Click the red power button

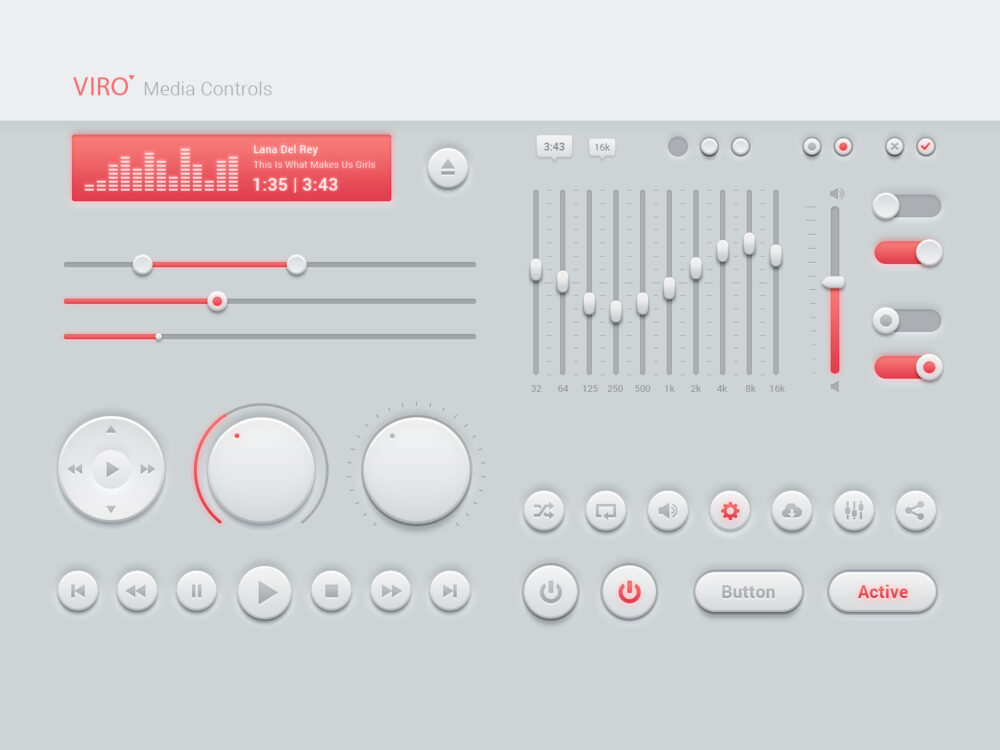[x=629, y=591]
